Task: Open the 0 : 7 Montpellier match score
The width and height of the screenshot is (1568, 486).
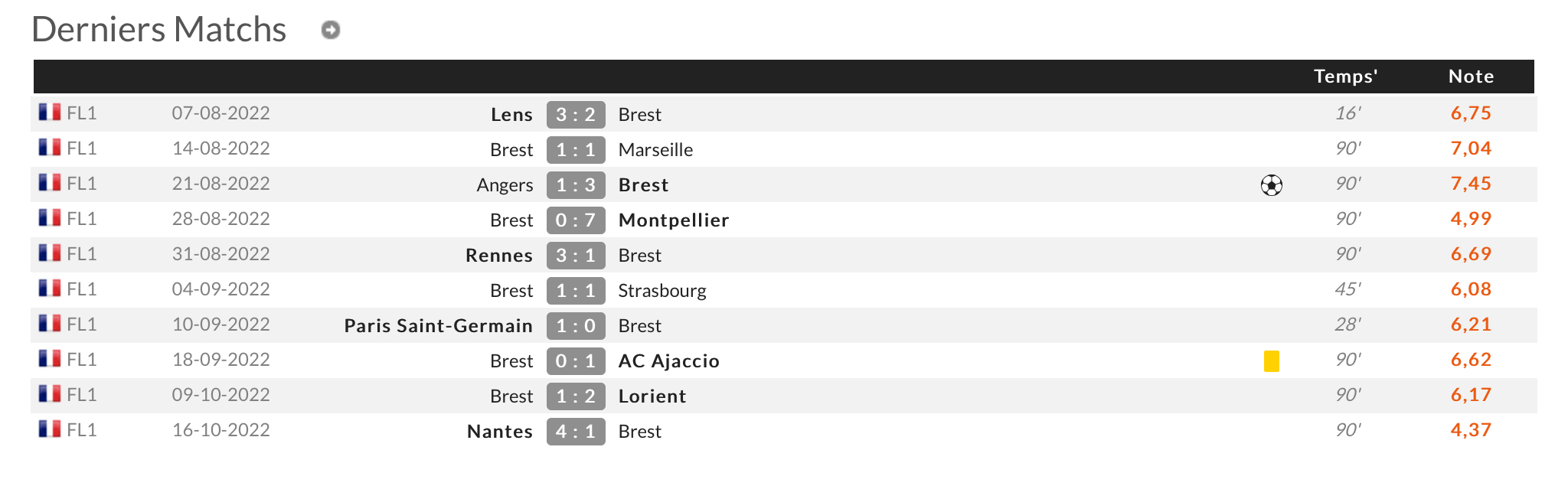Action: coord(576,220)
